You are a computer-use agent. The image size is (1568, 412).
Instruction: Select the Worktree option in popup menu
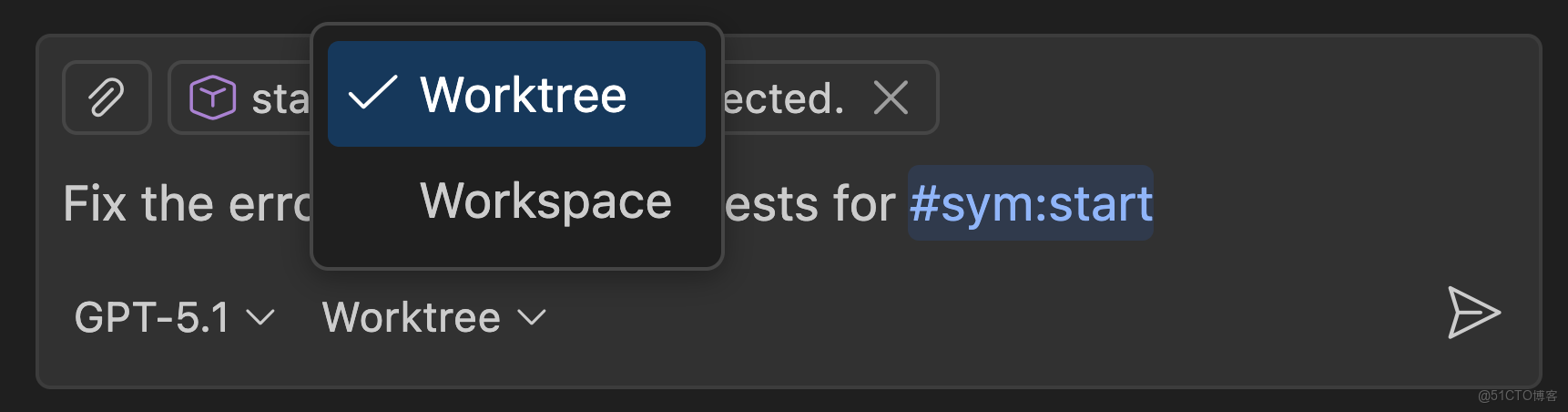click(523, 95)
